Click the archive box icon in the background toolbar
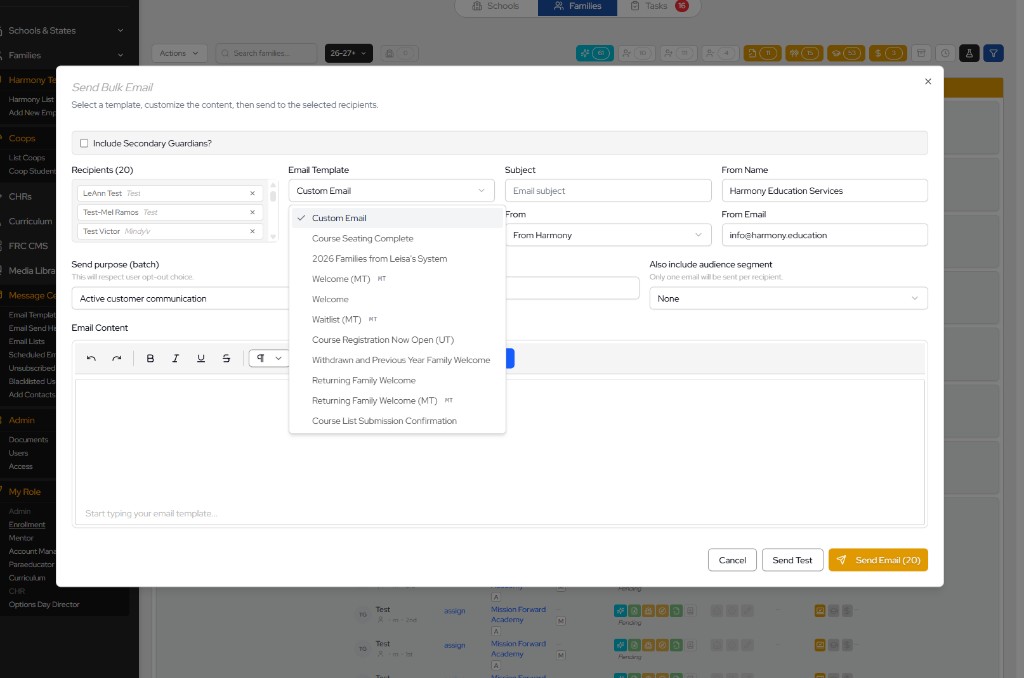 coord(921,54)
